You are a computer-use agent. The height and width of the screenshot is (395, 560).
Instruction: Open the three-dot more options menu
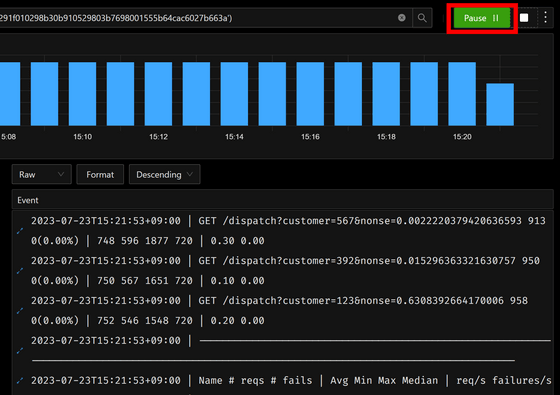point(545,18)
